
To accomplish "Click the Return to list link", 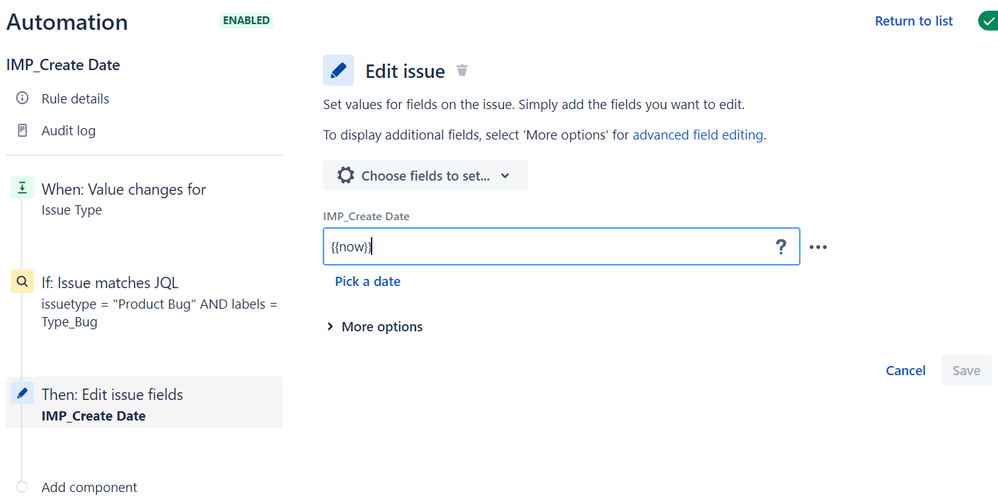I will click(x=914, y=21).
